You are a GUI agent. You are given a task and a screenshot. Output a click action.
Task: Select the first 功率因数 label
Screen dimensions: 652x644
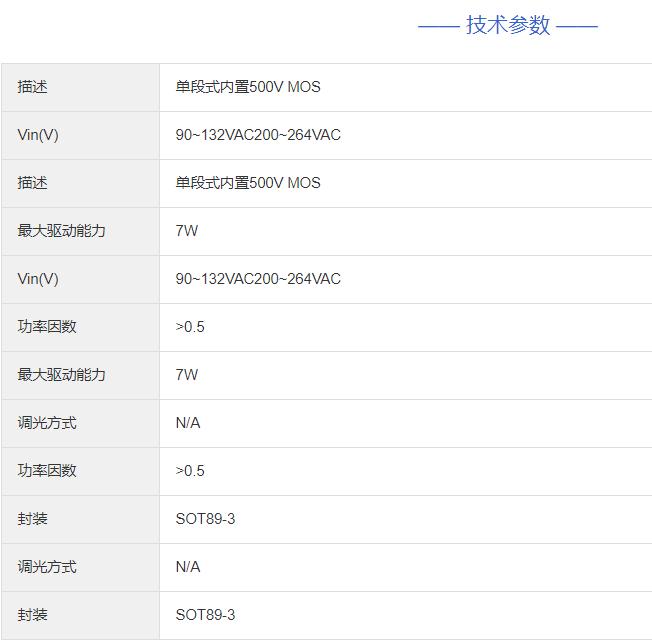47,327
